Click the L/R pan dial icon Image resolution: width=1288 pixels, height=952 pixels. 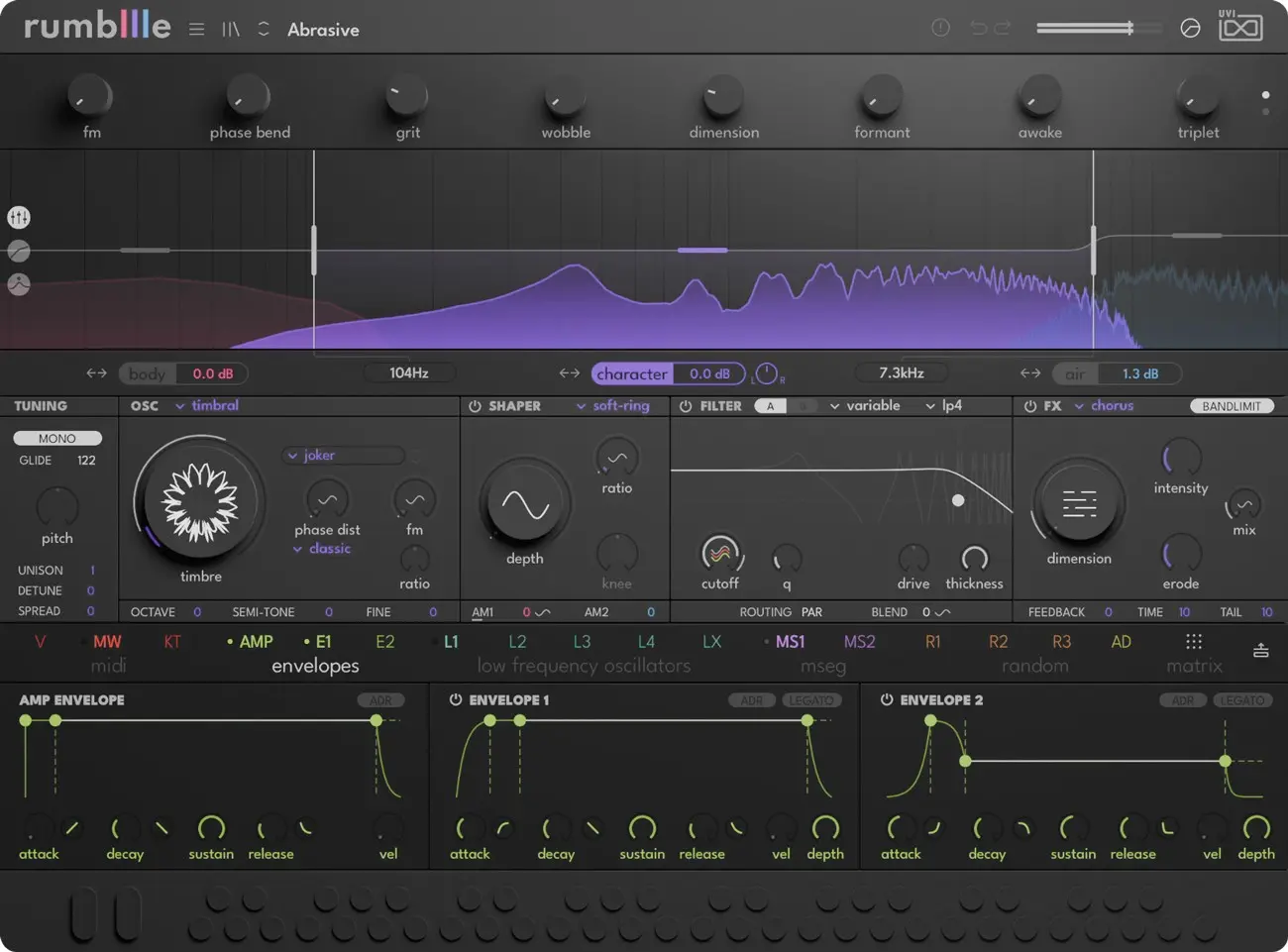[x=767, y=374]
